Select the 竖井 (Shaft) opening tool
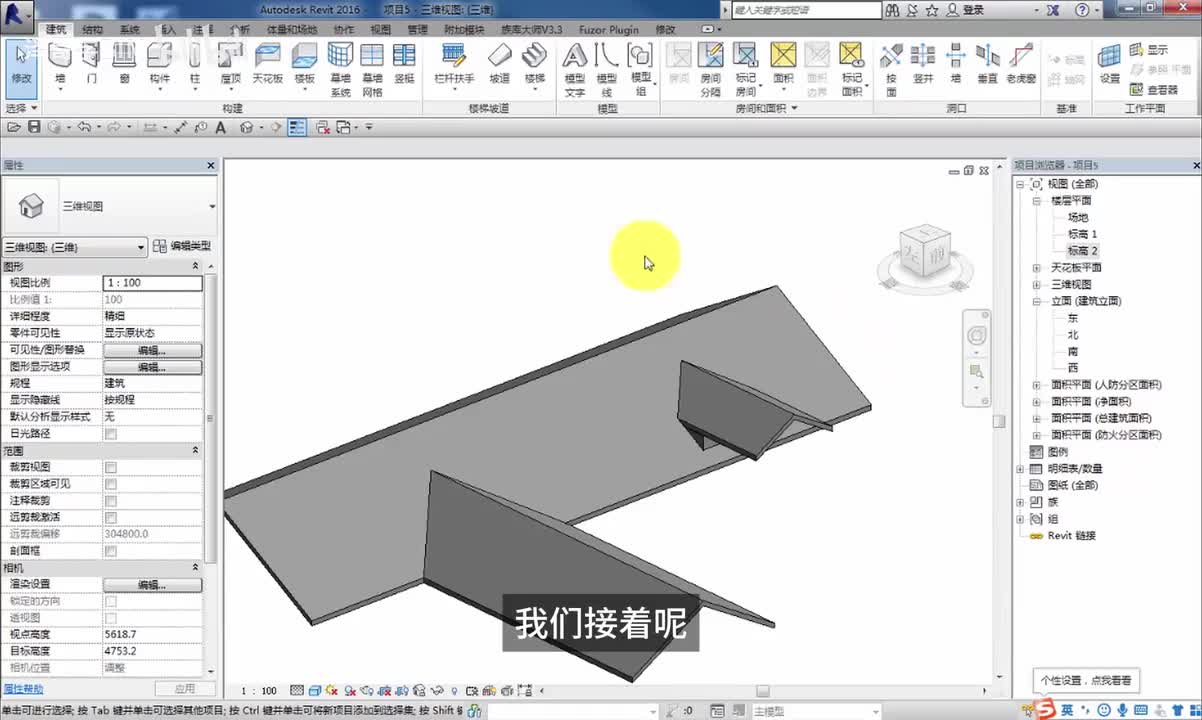Image resolution: width=1202 pixels, height=720 pixels. 923,64
